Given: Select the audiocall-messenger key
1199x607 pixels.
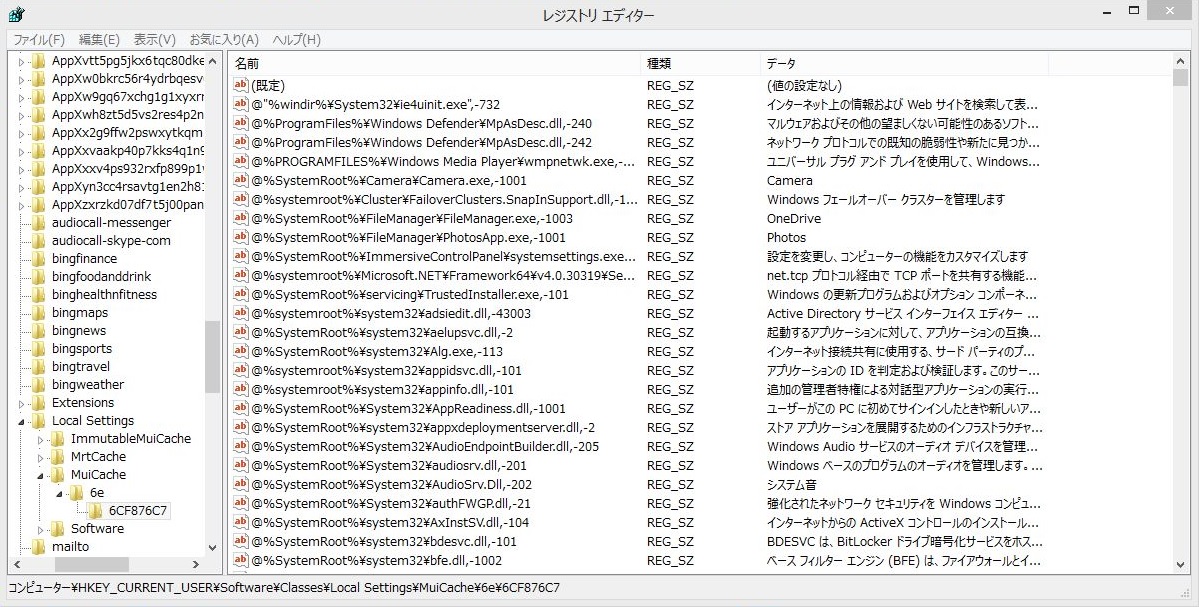Looking at the screenshot, I should click(x=112, y=222).
